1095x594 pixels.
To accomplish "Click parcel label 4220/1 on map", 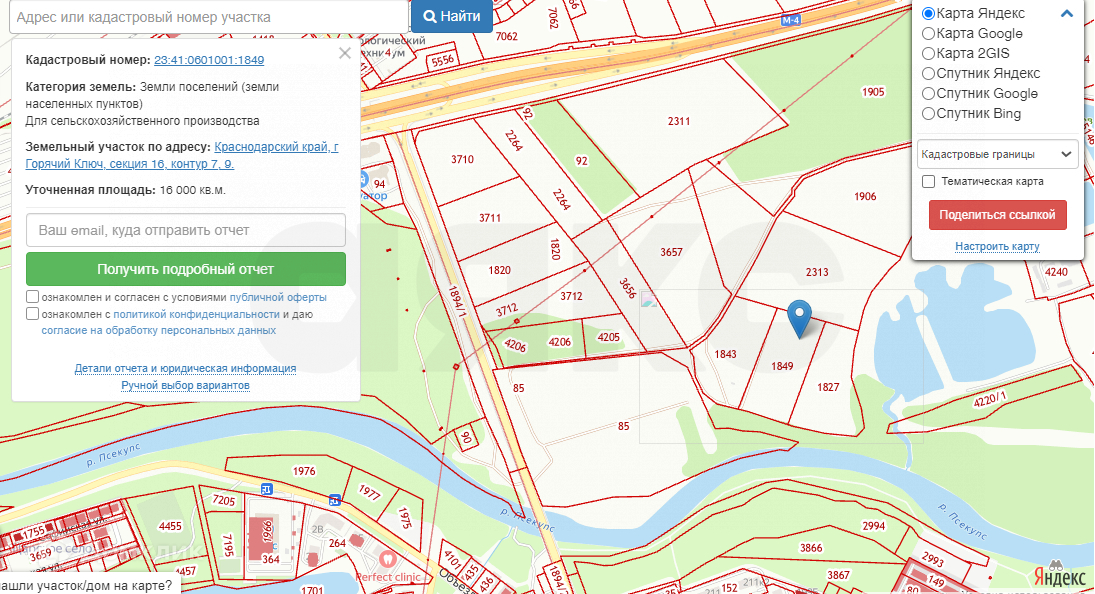I will 990,400.
